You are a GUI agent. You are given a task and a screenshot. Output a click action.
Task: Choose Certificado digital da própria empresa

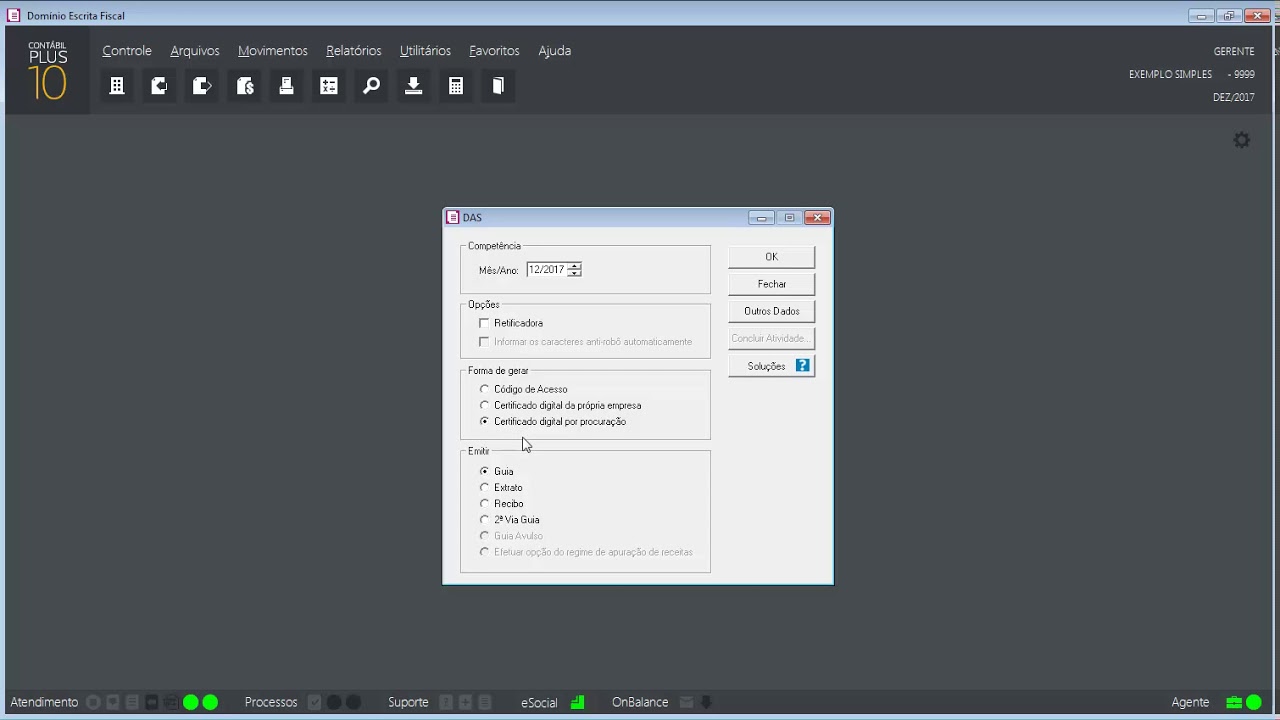[484, 405]
